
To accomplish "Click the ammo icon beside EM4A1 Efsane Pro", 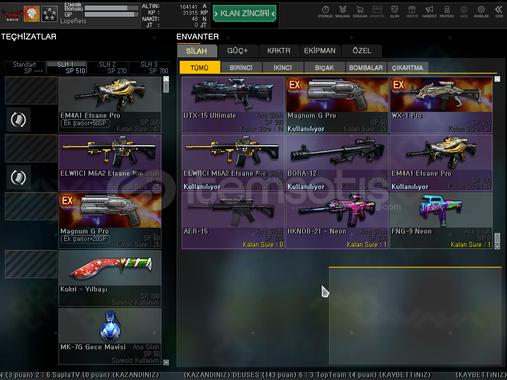I will click(18, 119).
